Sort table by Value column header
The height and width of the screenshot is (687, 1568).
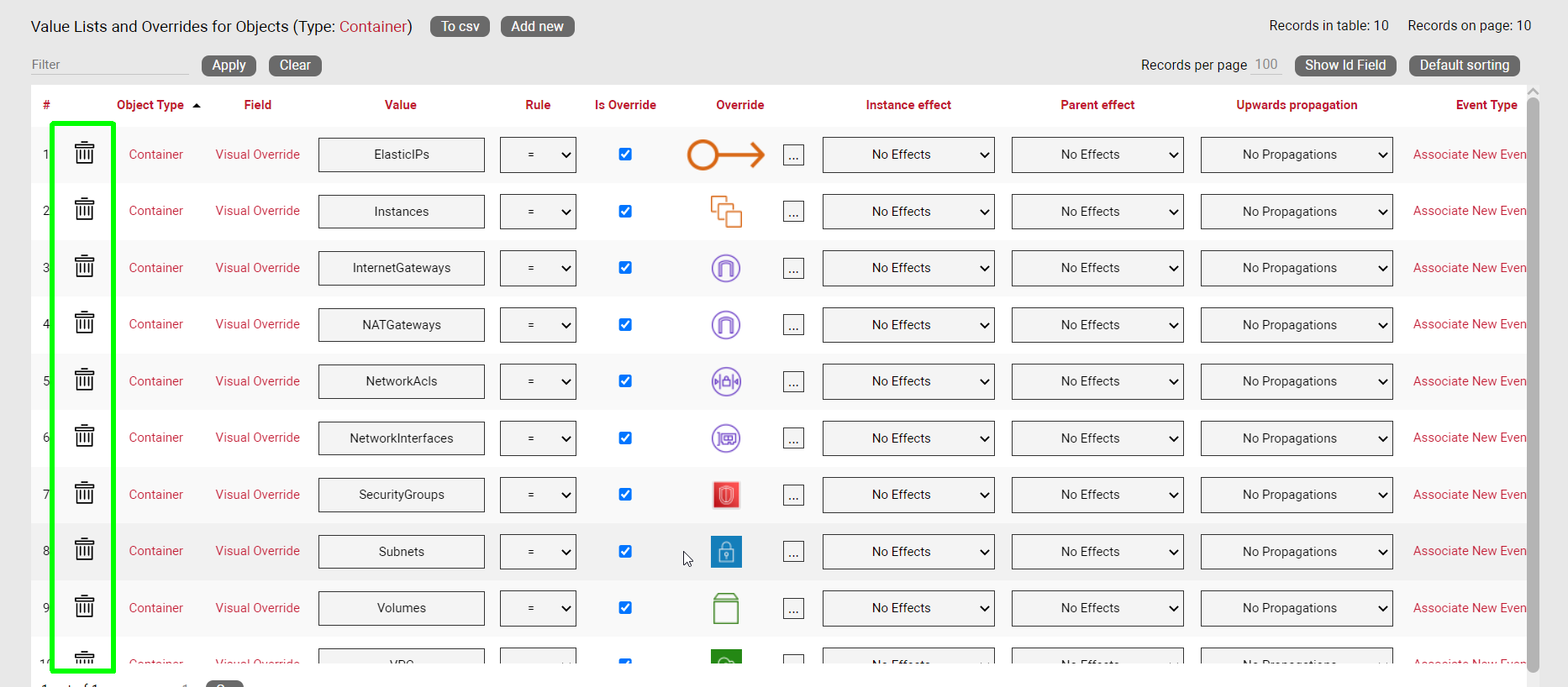(x=400, y=105)
